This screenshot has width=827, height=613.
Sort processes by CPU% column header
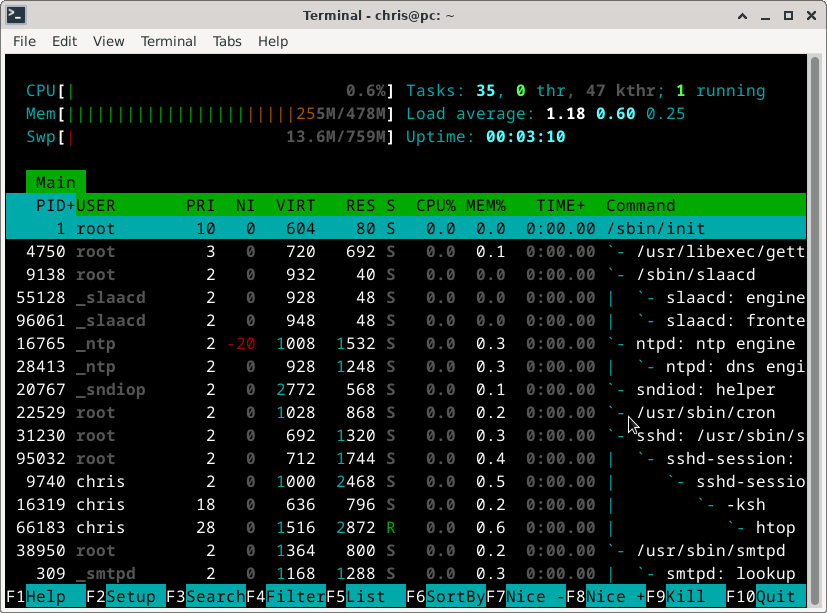(x=436, y=205)
